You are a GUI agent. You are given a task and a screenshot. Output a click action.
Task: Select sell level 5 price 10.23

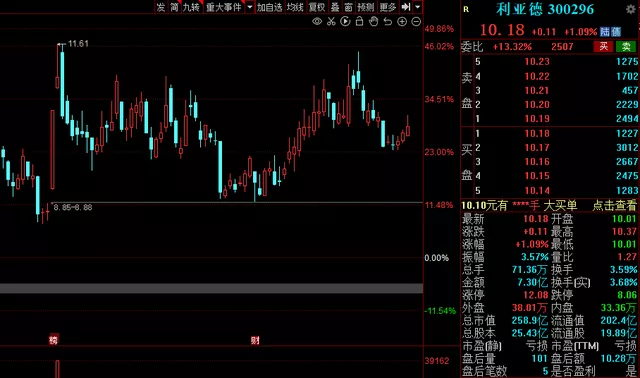click(x=537, y=62)
